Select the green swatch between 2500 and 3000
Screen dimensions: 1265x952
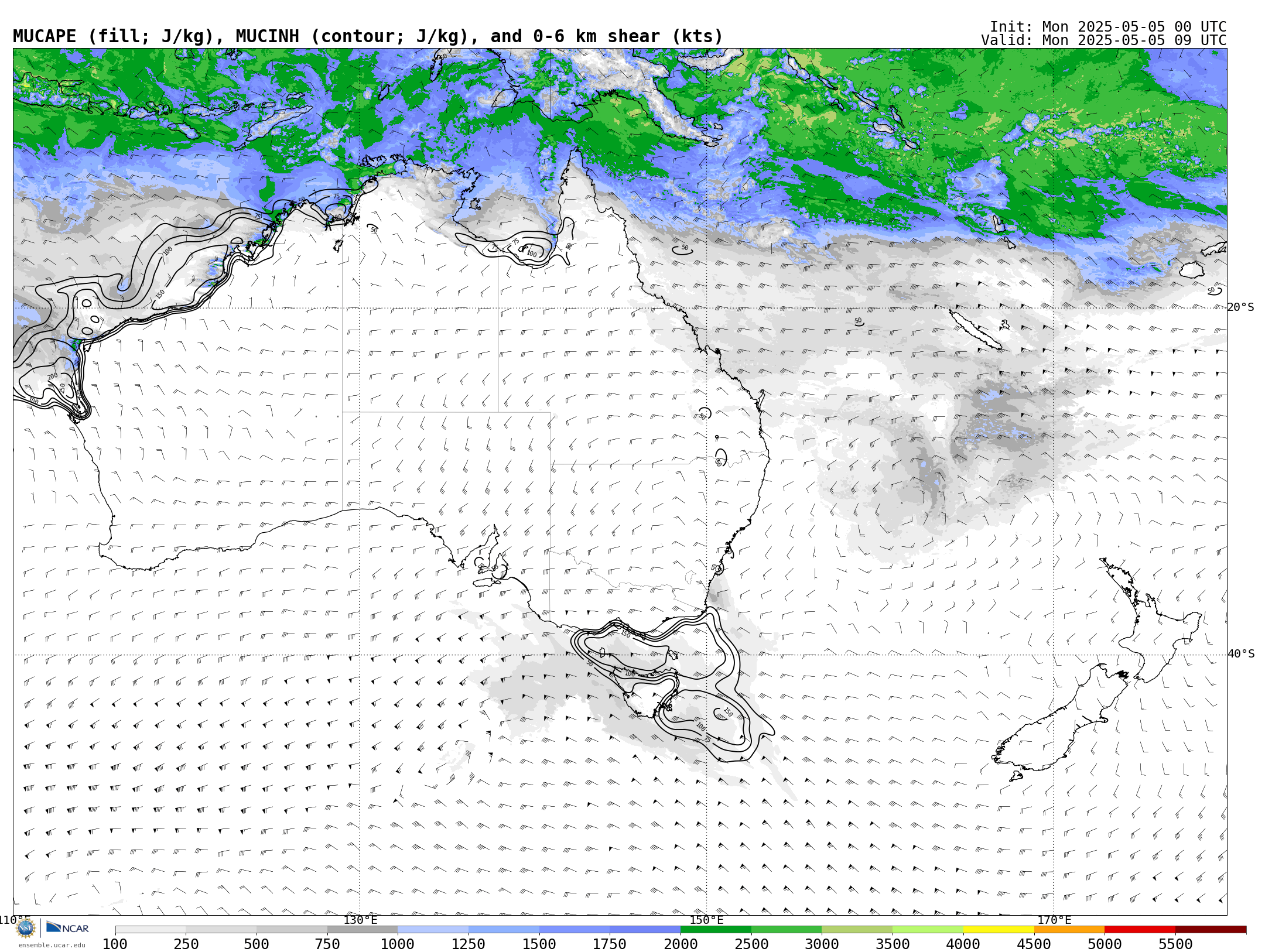787,930
